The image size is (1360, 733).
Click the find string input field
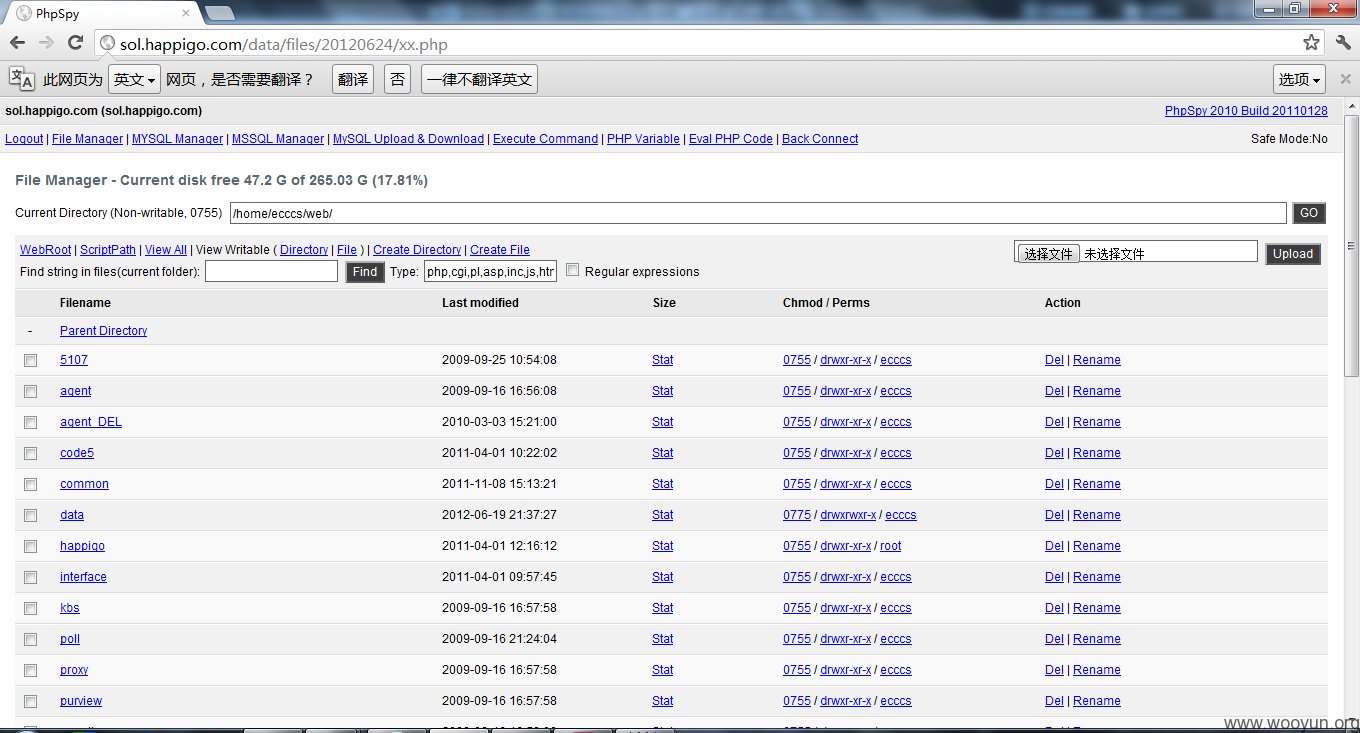[x=271, y=271]
